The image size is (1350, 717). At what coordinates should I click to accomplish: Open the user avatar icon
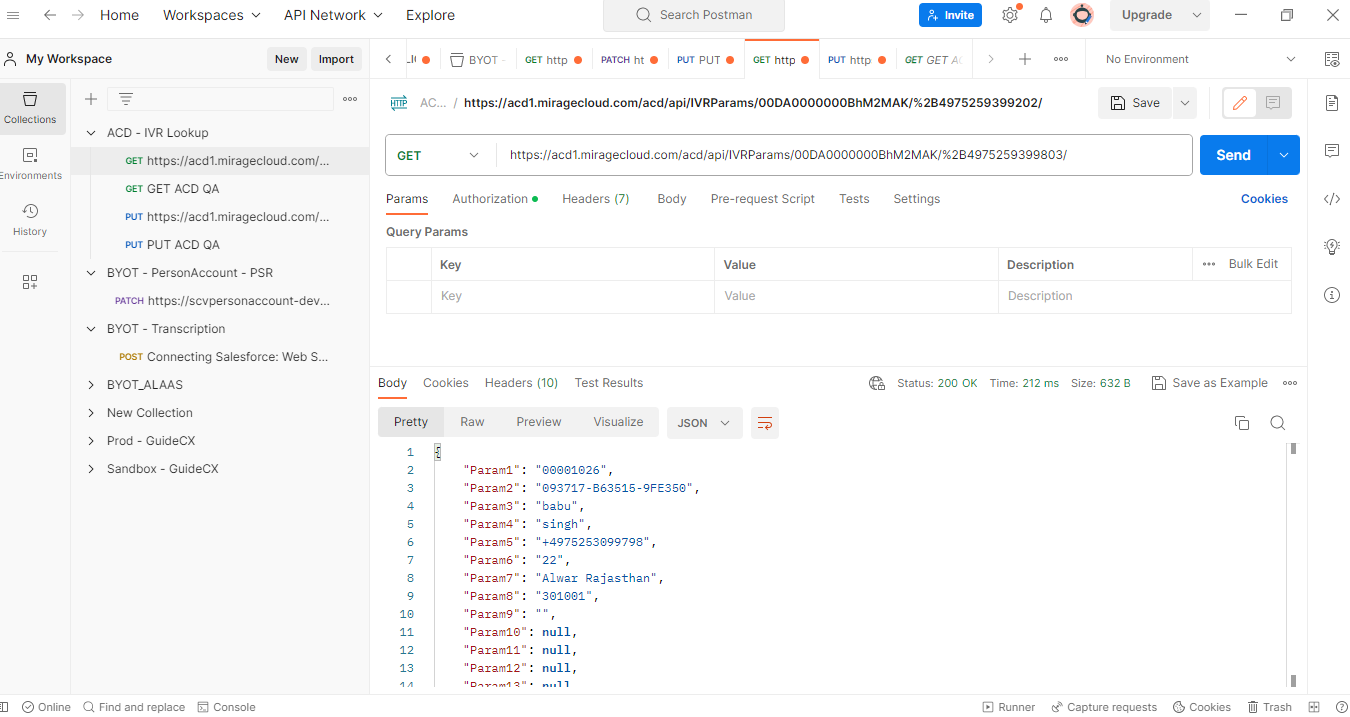click(x=1082, y=15)
